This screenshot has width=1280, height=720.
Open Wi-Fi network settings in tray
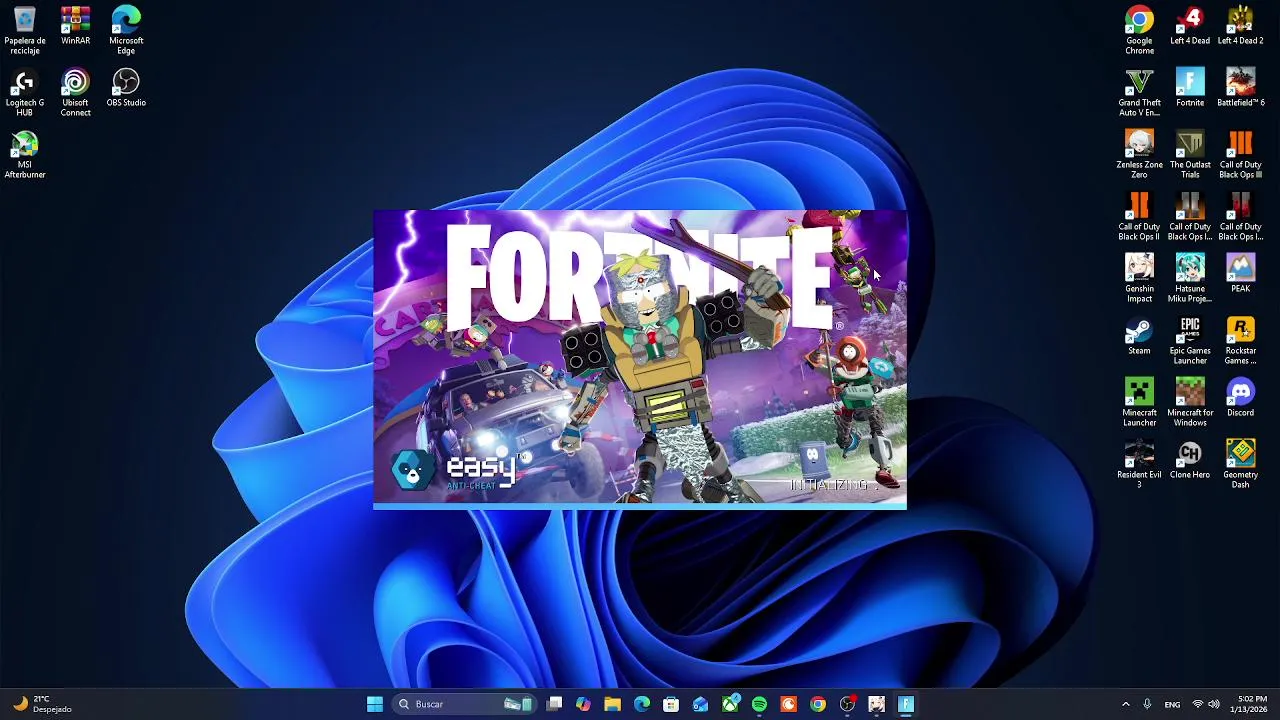pyautogui.click(x=1197, y=704)
